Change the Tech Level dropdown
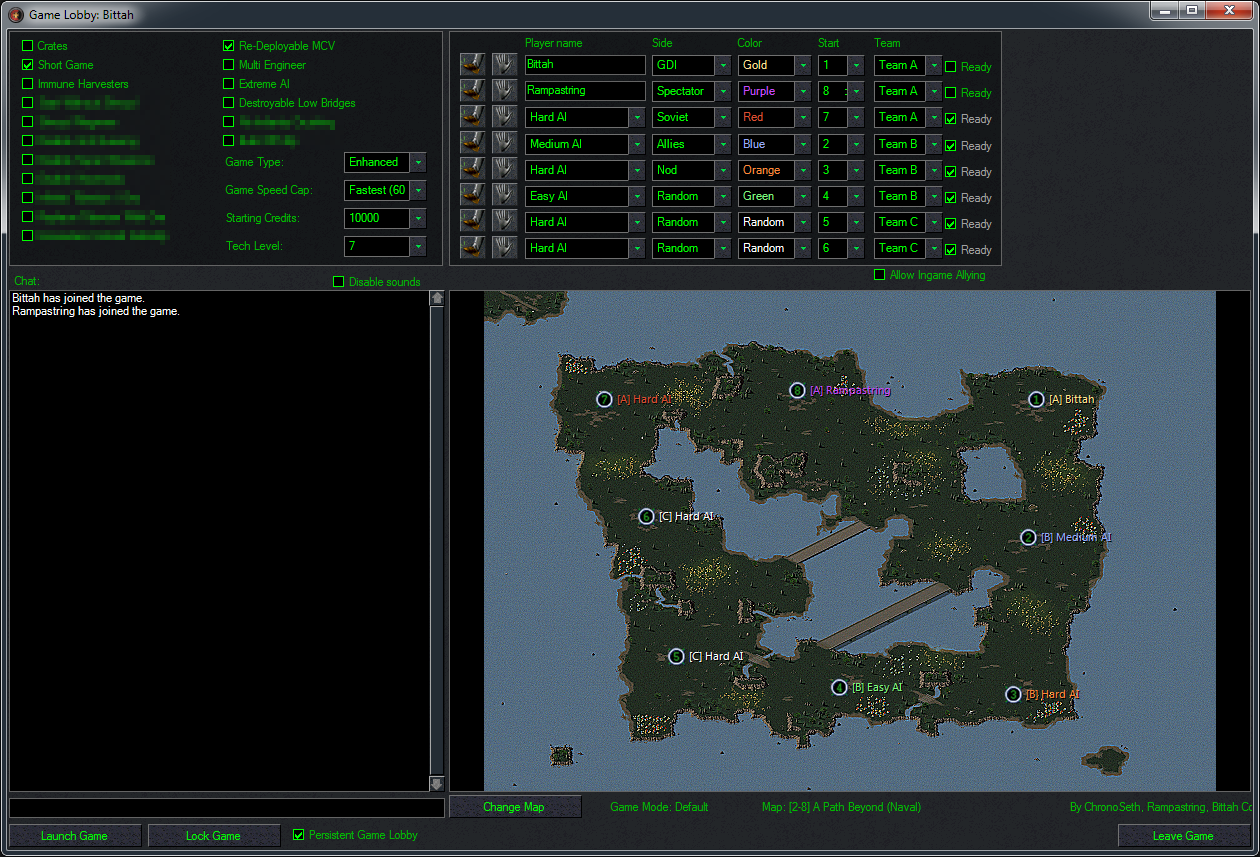Screen dimensions: 1260x857 coord(385,246)
